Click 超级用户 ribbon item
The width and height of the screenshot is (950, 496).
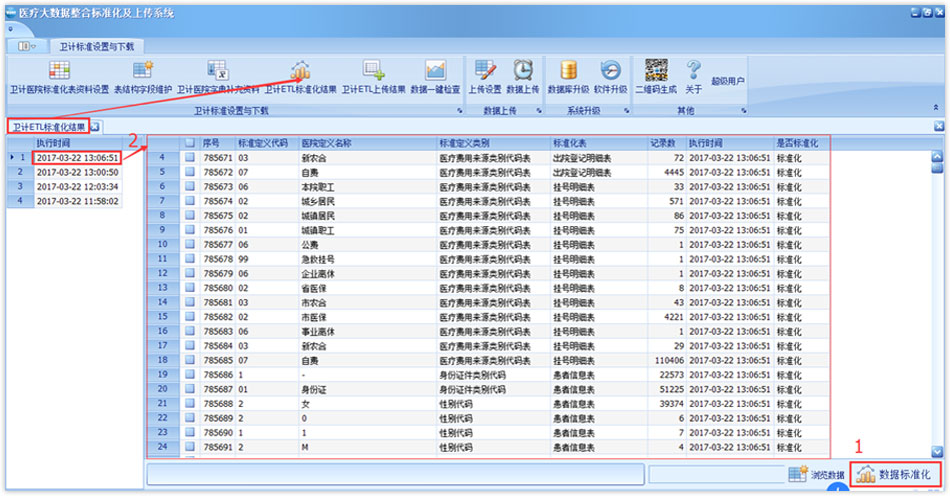point(728,81)
